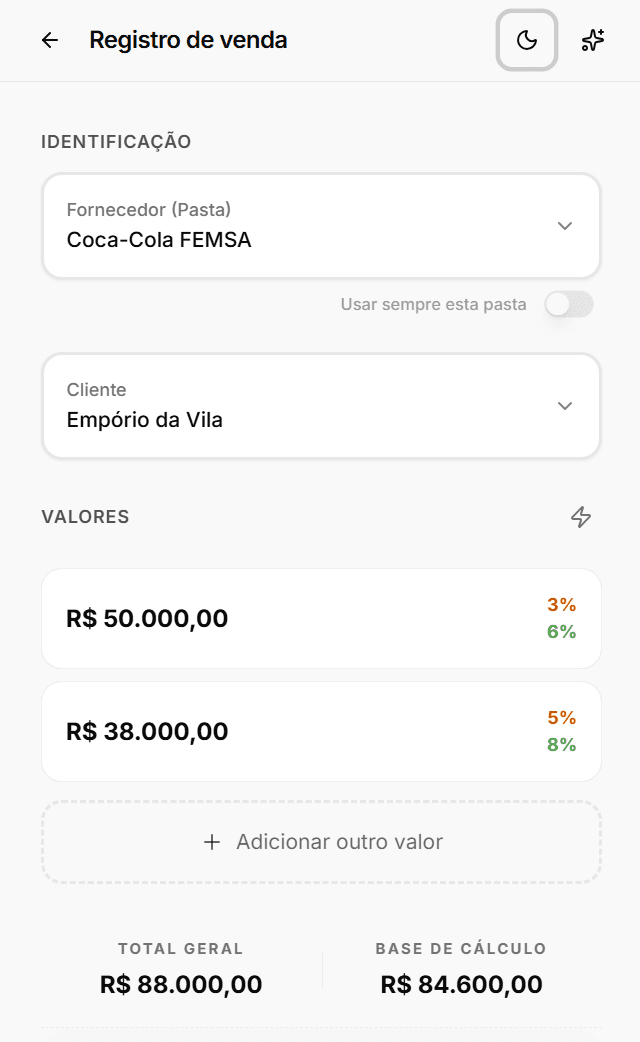Open the Fornecedor (Pasta) dropdown
This screenshot has width=640, height=1042.
click(565, 226)
